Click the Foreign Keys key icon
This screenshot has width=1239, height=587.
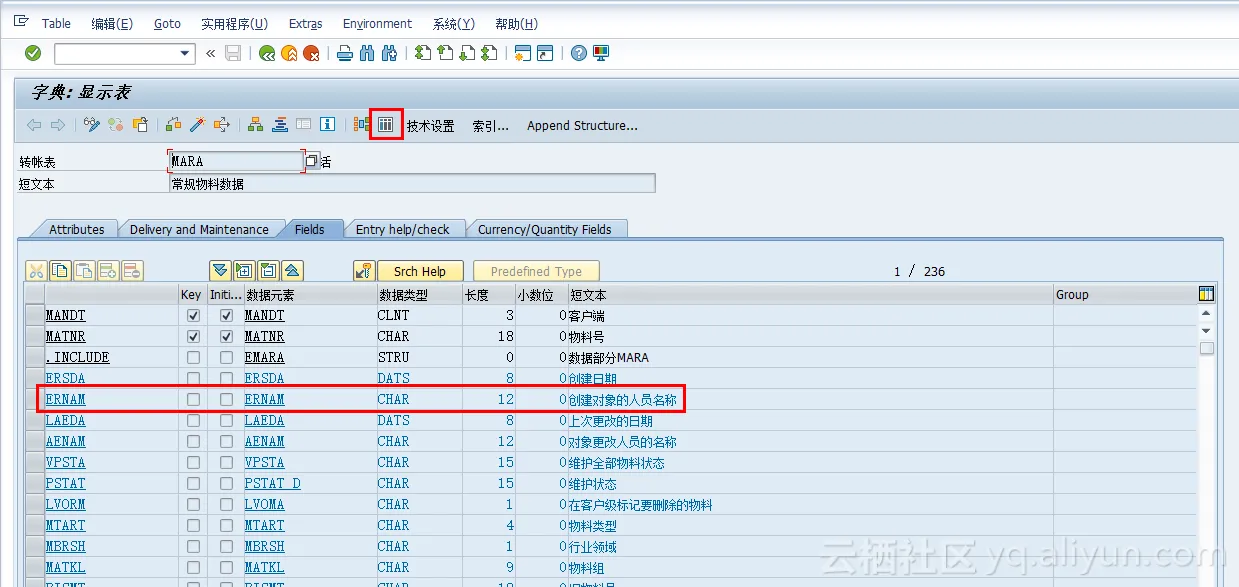(364, 271)
